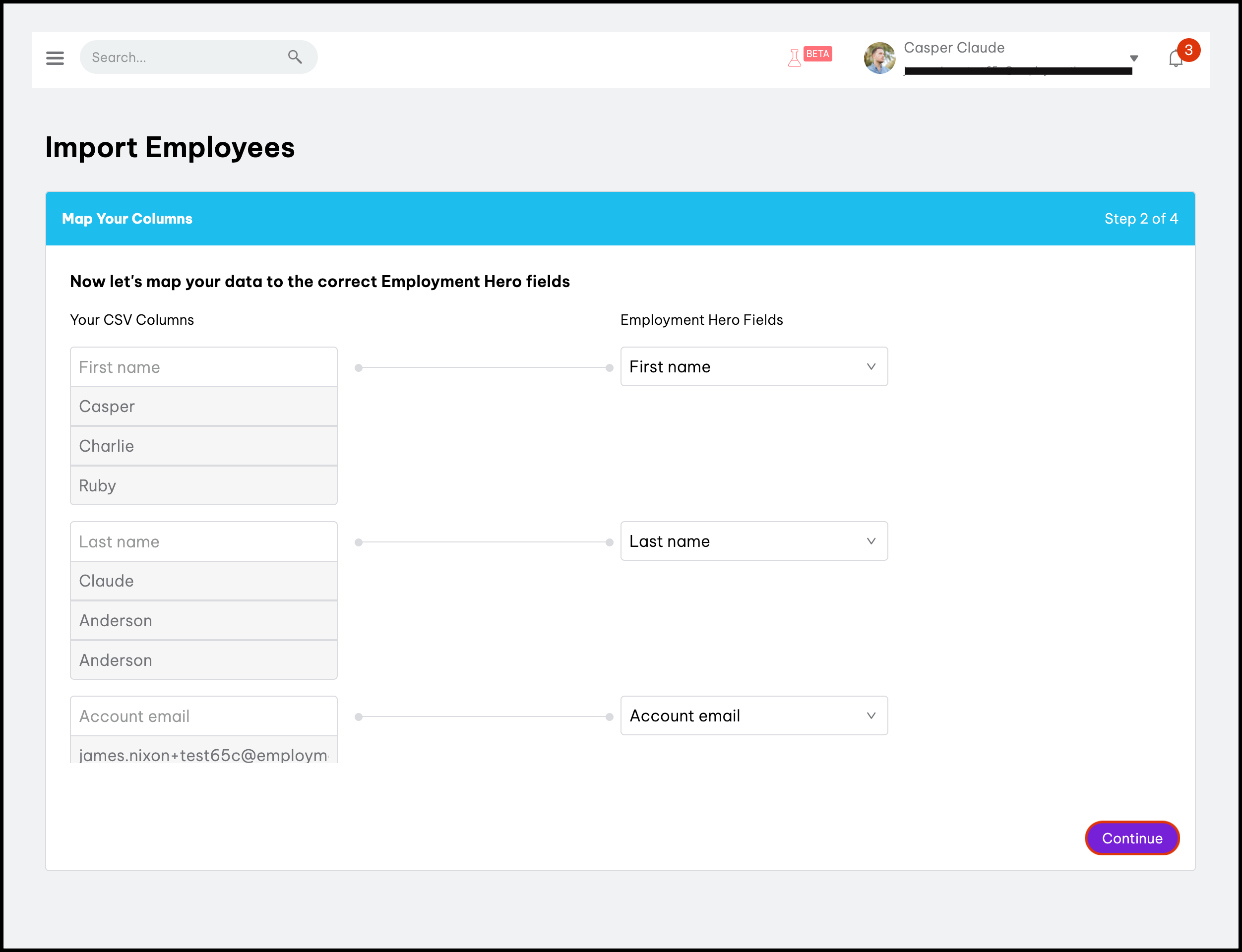Open the Last name field dropdown
This screenshot has width=1242, height=952.
point(753,541)
